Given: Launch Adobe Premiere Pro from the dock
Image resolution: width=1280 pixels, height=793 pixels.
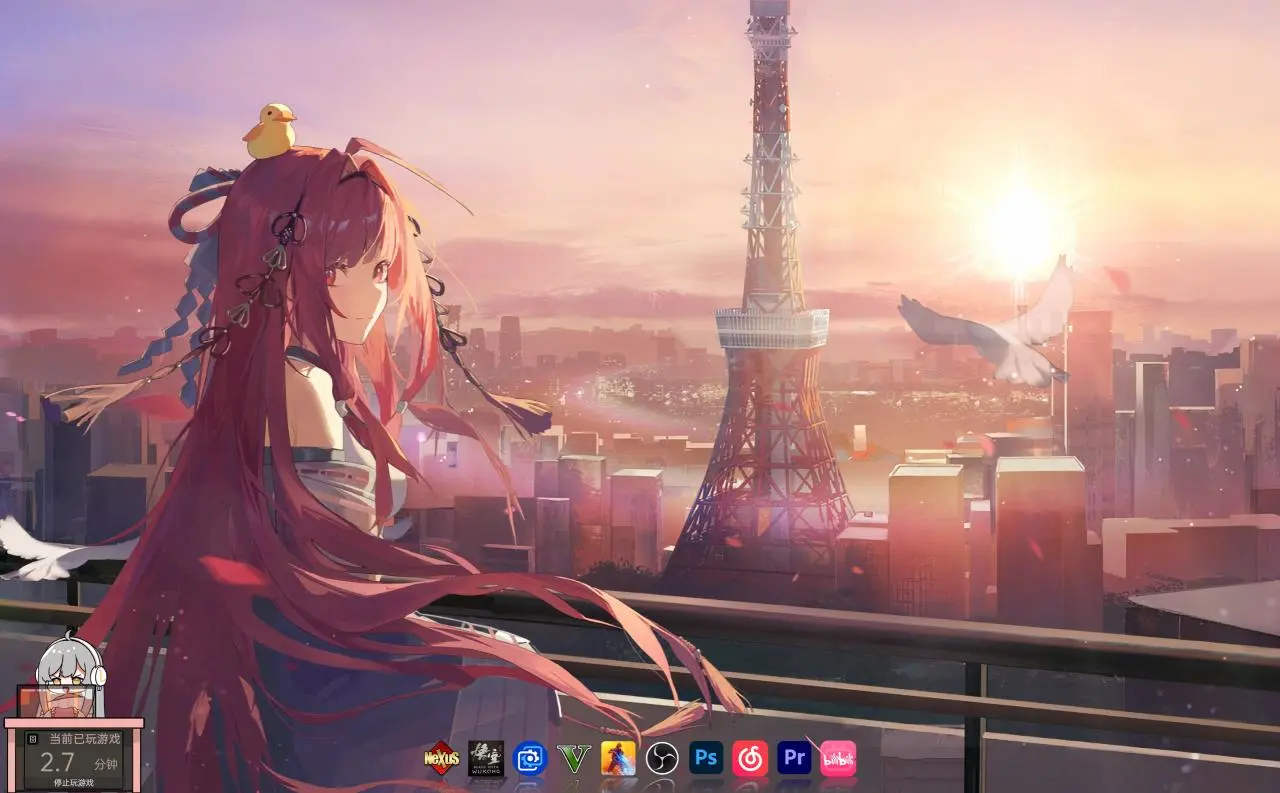Looking at the screenshot, I should pyautogui.click(x=794, y=757).
